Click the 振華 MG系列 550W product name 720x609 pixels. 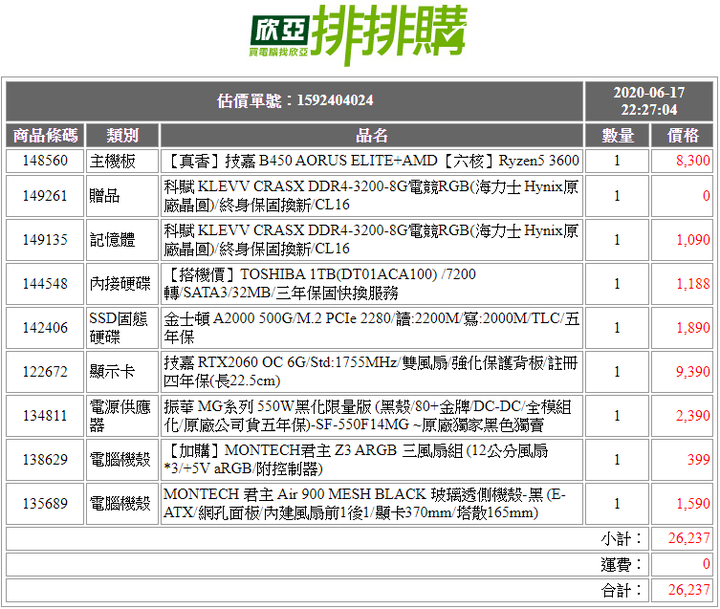coord(368,416)
